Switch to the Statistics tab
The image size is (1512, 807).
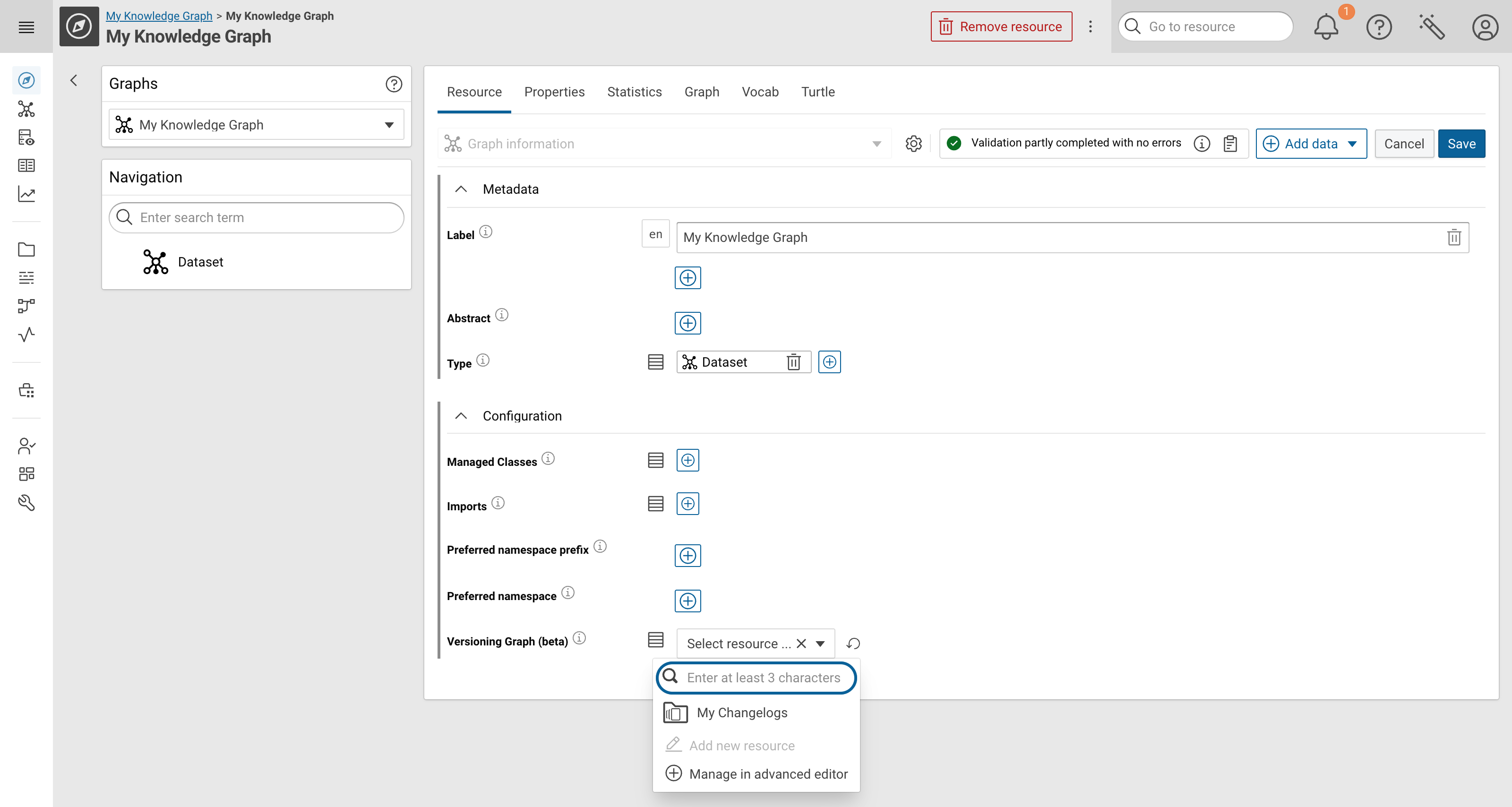634,92
